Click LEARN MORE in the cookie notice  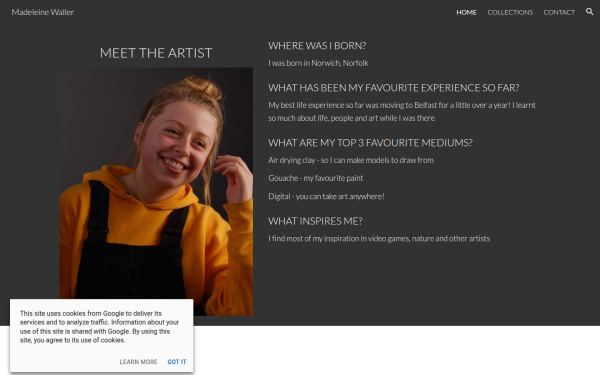(138, 362)
